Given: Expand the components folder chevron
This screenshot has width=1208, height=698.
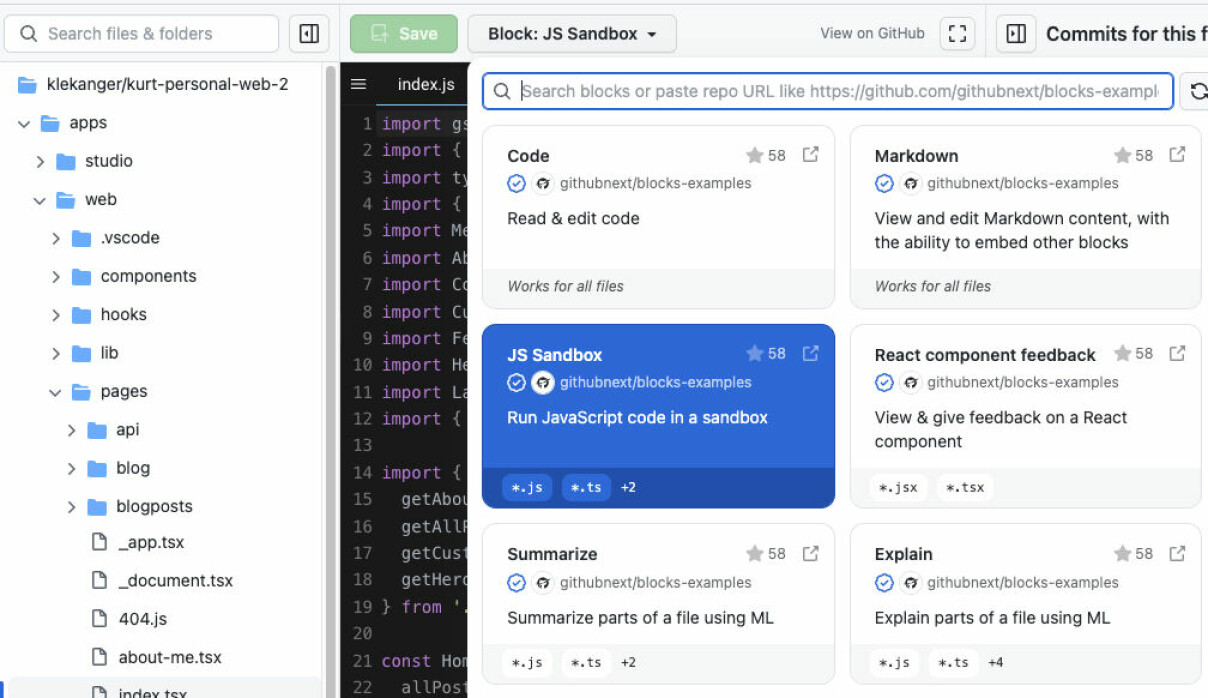Looking at the screenshot, I should (56, 277).
